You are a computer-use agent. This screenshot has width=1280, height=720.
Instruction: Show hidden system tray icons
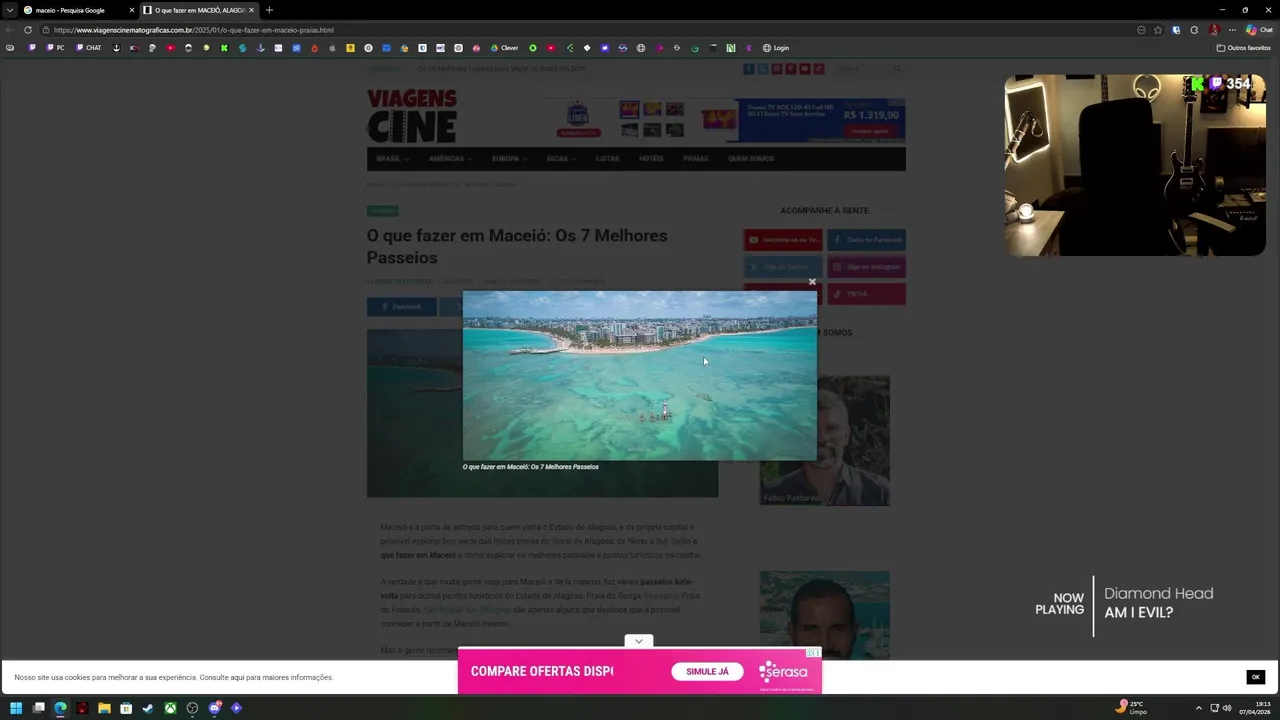point(1198,708)
